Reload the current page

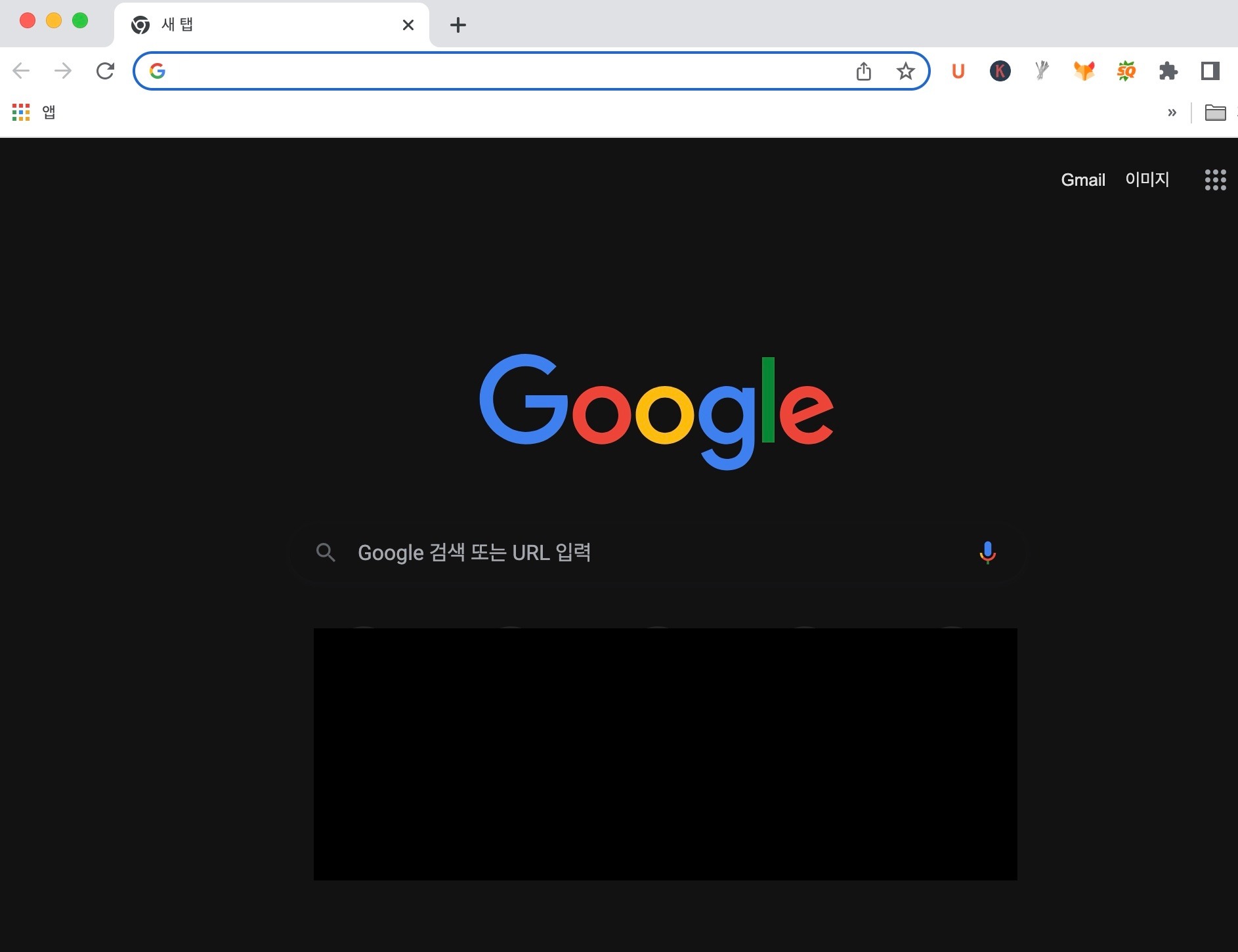pyautogui.click(x=105, y=70)
